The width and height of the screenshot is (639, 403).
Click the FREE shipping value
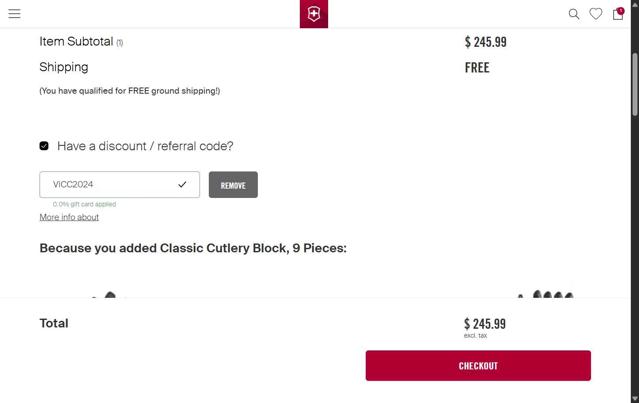[x=477, y=68]
